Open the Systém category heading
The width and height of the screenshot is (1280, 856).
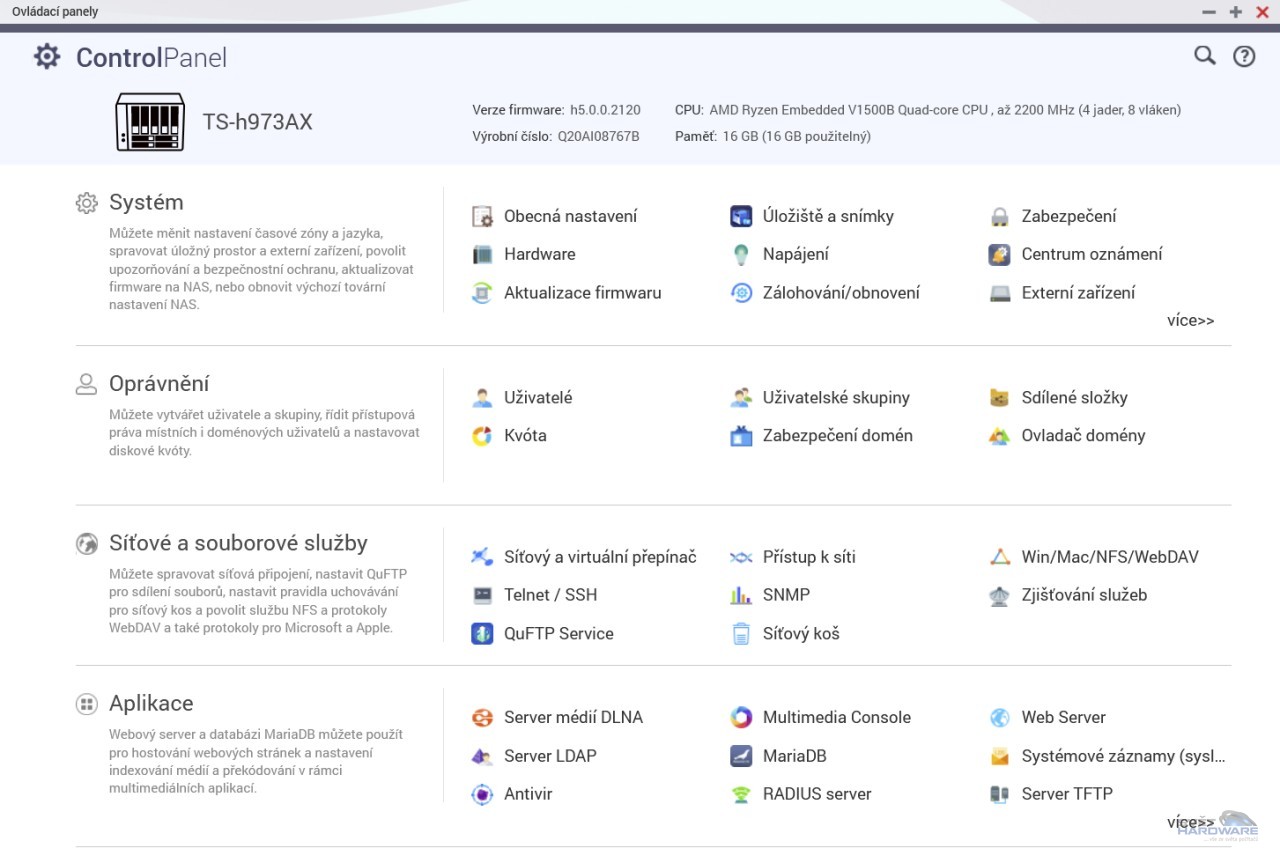146,202
